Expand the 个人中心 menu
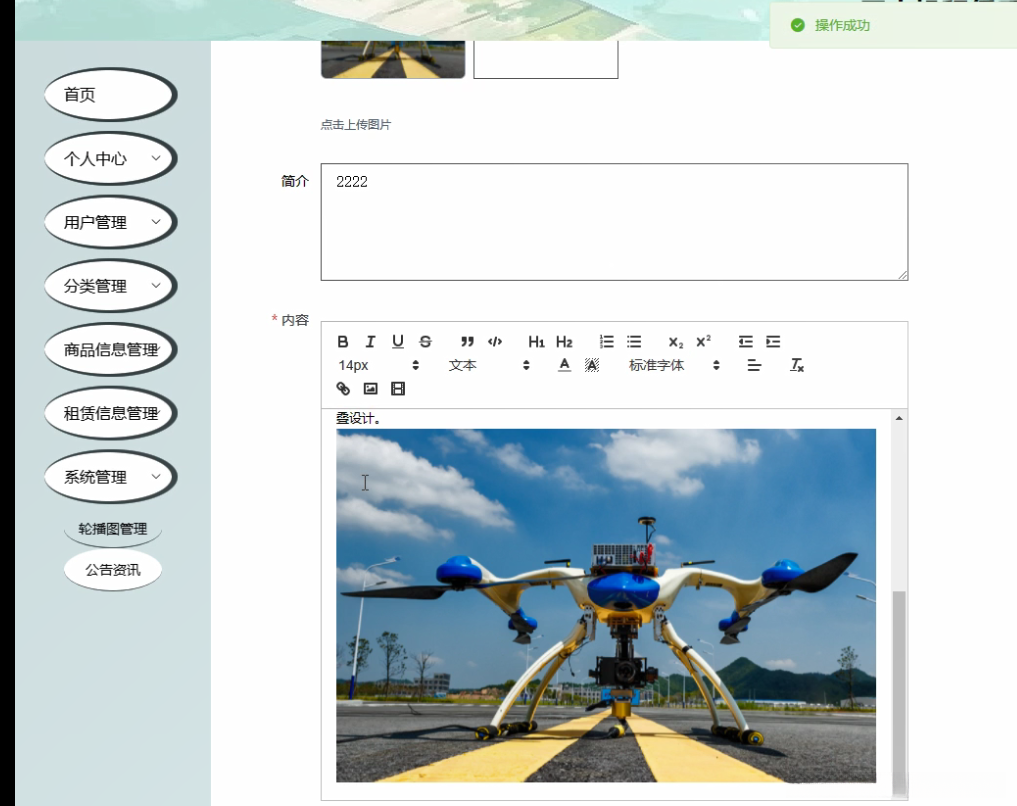The height and width of the screenshot is (806, 1017). [x=110, y=158]
